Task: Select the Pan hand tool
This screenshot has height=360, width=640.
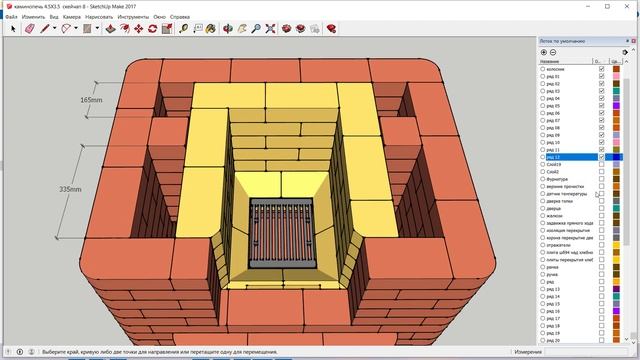Action: tap(242, 29)
